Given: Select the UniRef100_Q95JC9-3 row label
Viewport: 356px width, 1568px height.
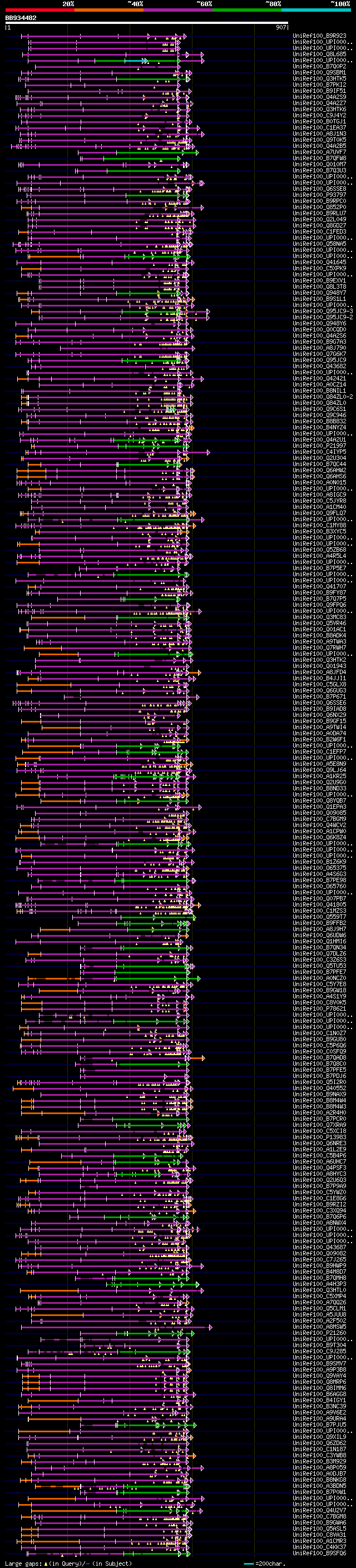Looking at the screenshot, I should click(x=323, y=311).
